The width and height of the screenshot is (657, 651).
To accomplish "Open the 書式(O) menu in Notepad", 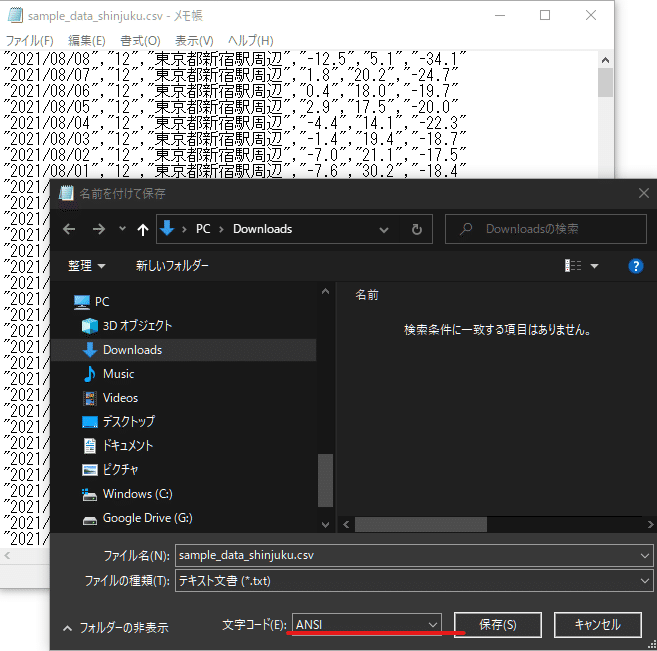I will tap(140, 41).
